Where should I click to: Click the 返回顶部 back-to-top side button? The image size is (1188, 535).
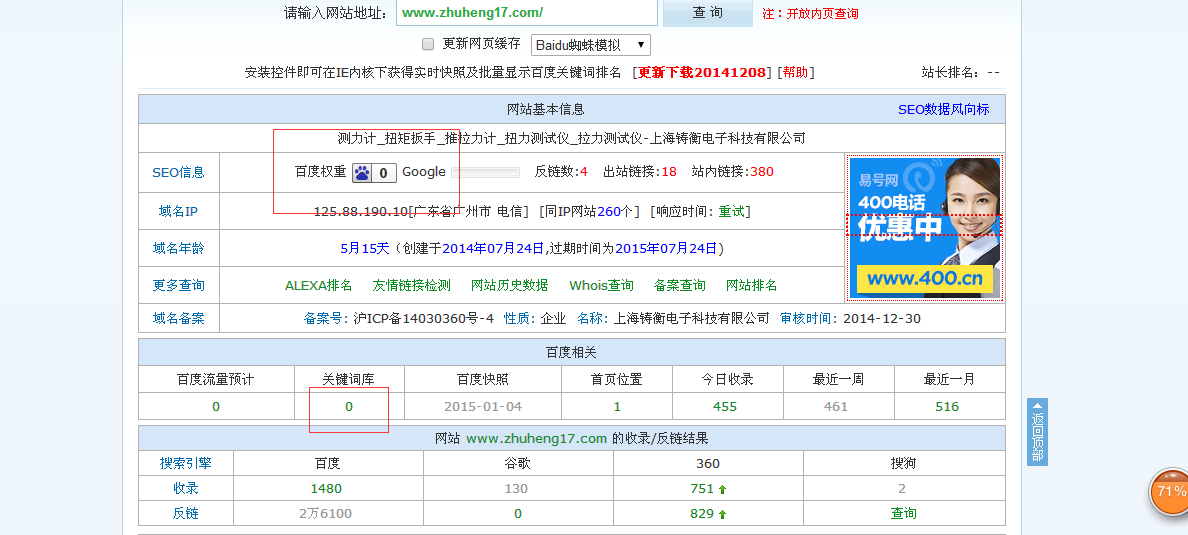pos(1037,432)
